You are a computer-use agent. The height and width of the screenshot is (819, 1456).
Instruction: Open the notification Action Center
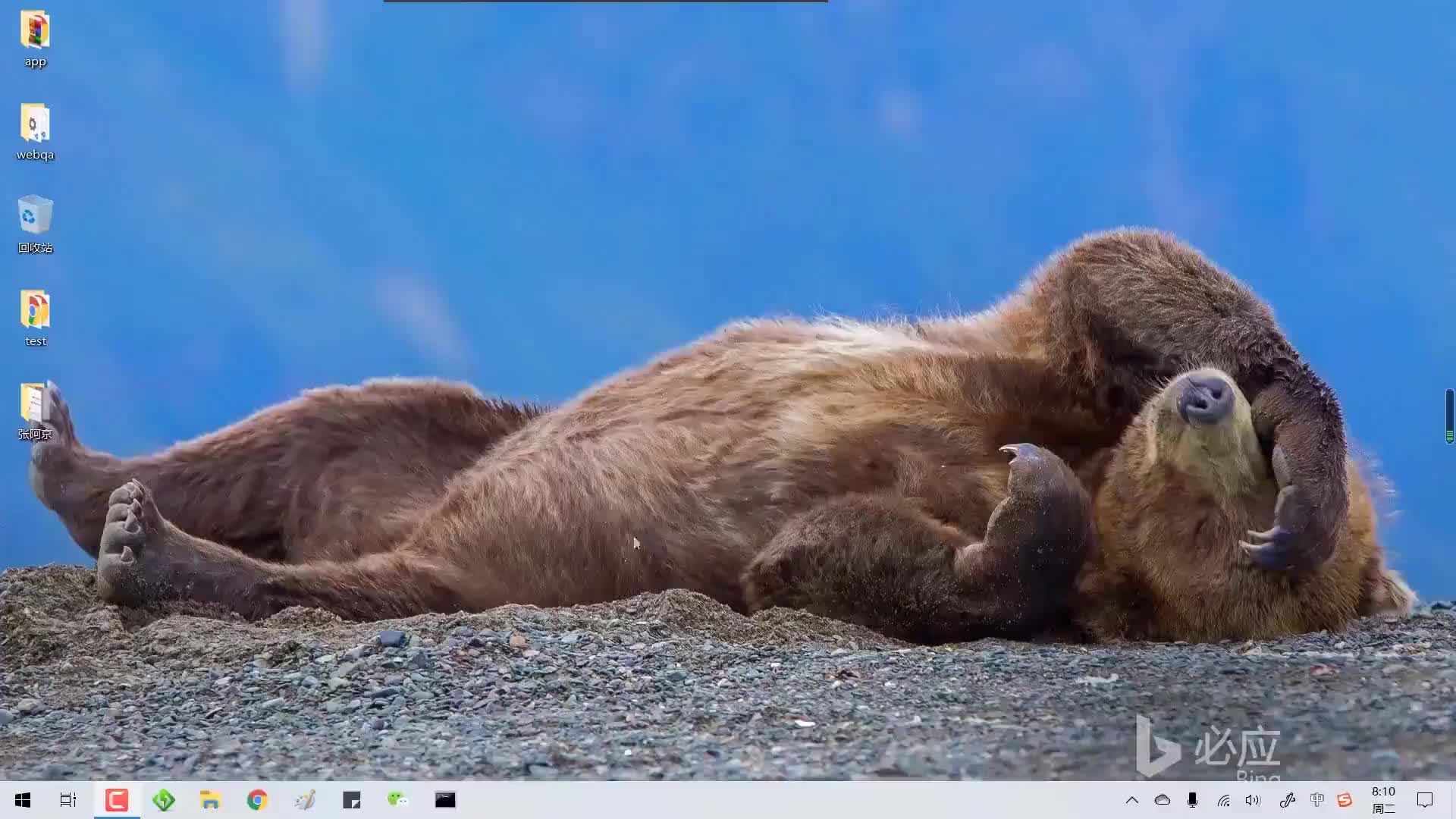click(1425, 800)
